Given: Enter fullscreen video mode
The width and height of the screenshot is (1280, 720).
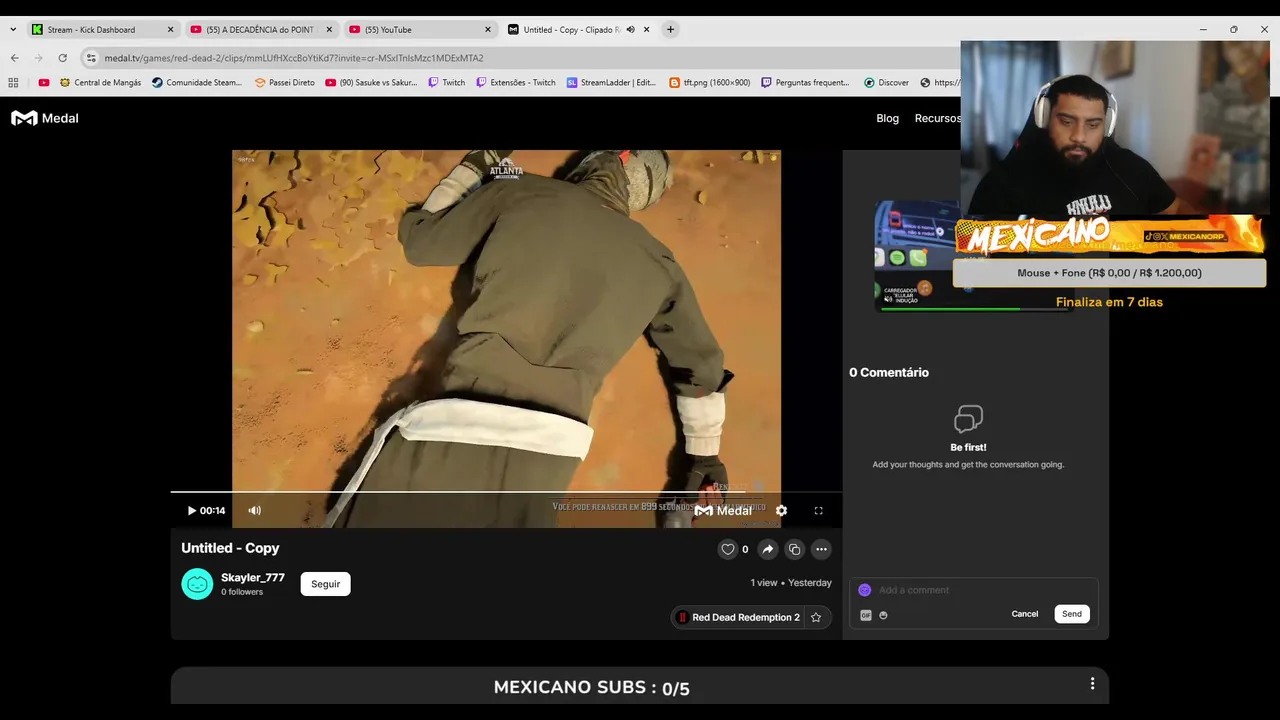Looking at the screenshot, I should point(818,510).
